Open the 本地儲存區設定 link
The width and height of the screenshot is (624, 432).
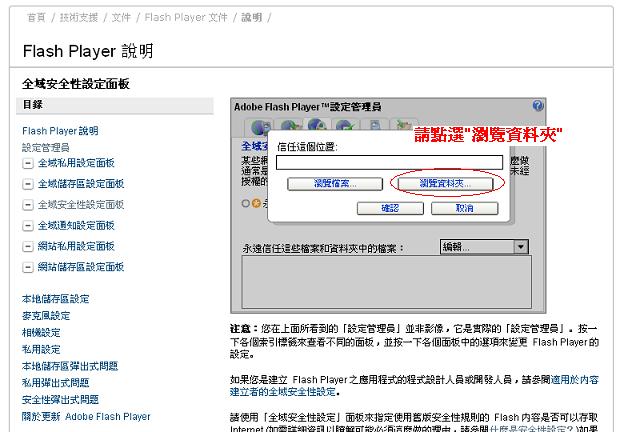[56, 299]
